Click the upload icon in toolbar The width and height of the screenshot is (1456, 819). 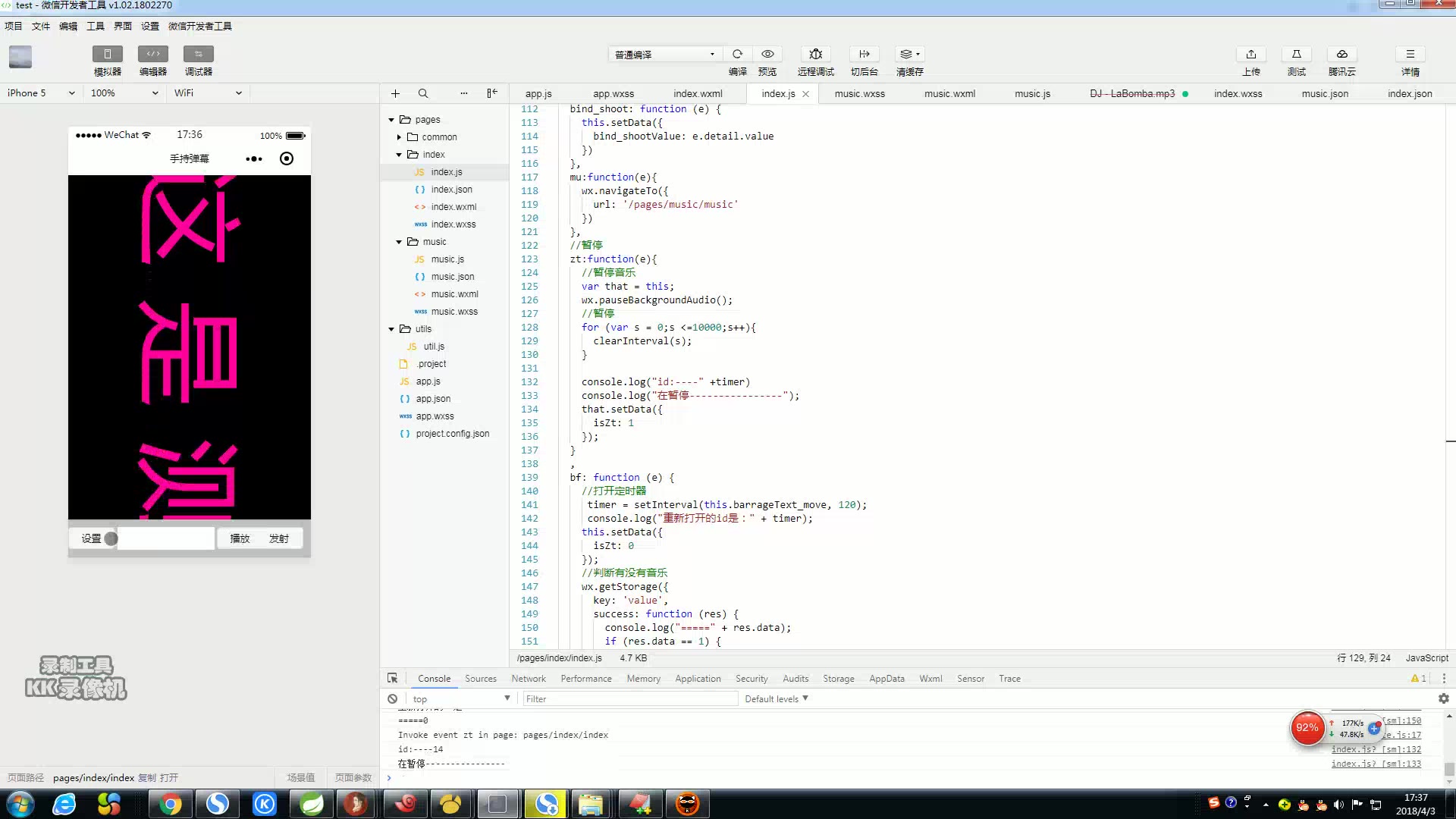coord(1250,54)
